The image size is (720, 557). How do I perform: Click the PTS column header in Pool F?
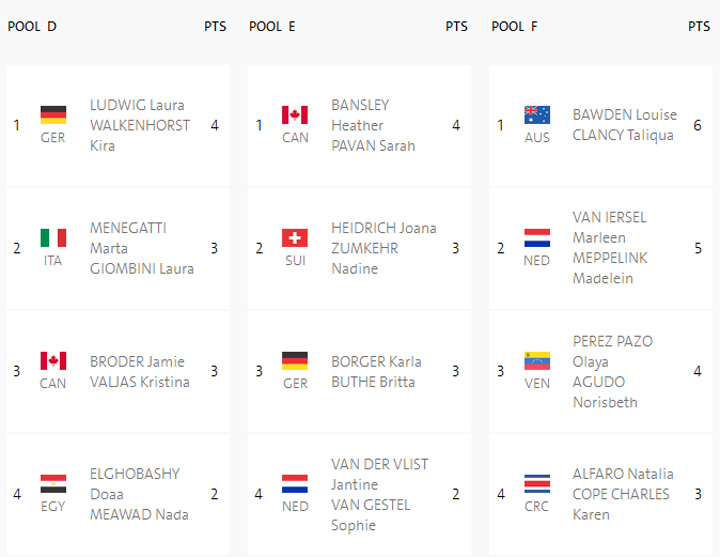point(699,27)
